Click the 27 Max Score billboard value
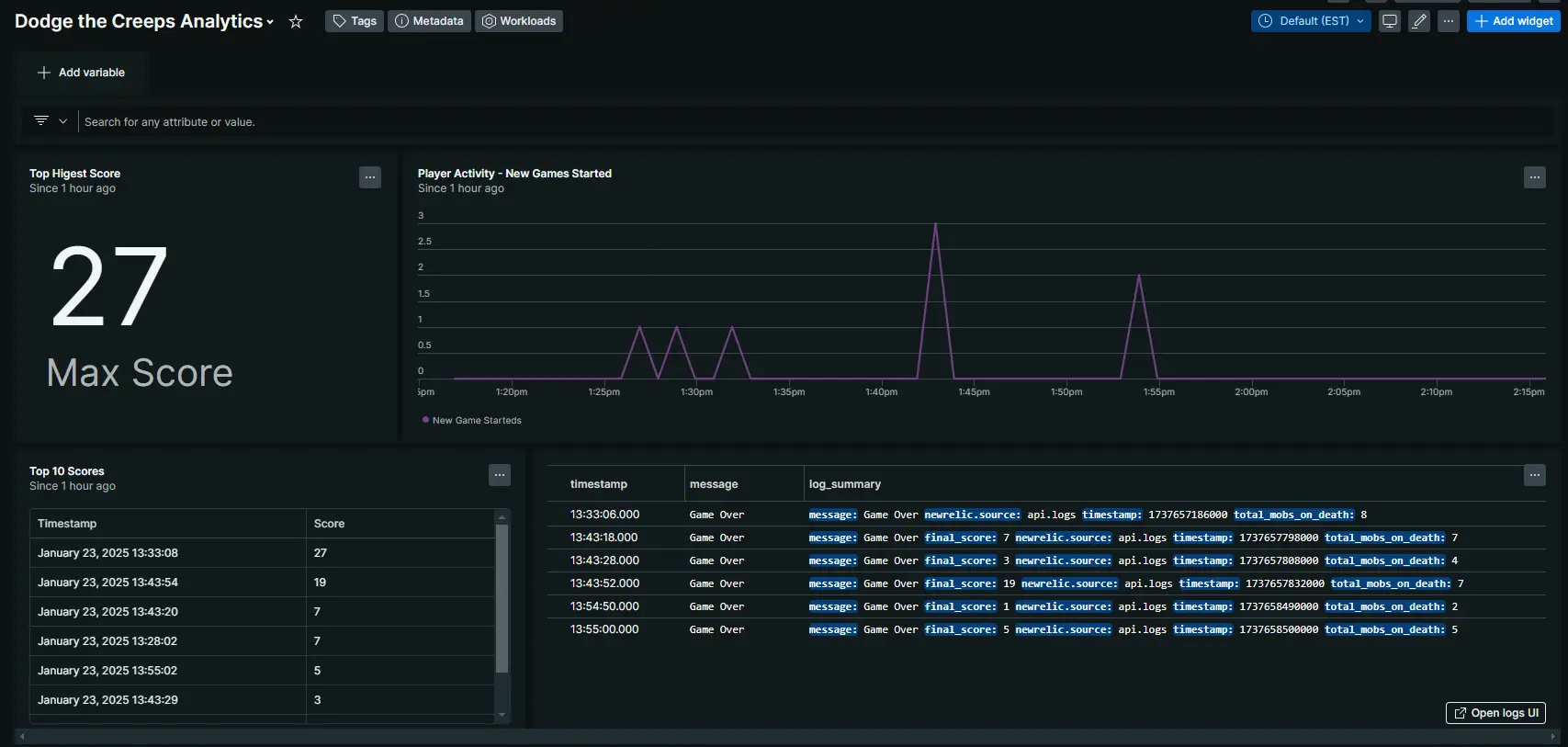Viewport: 1568px width, 747px height. pos(109,288)
